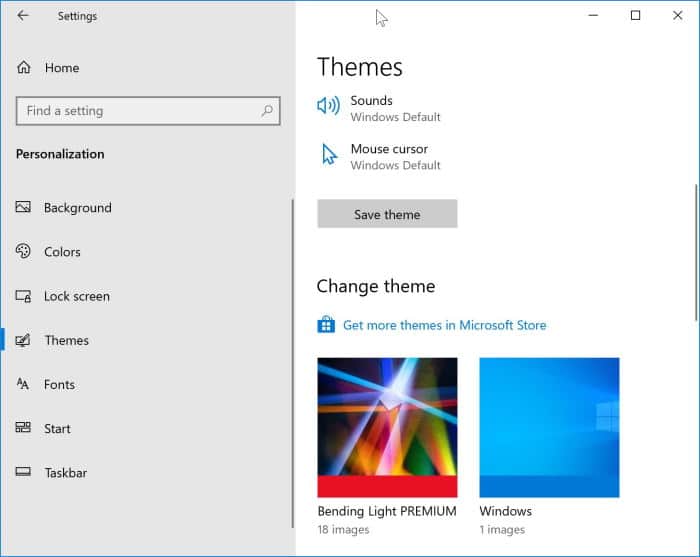Screen dimensions: 700x557
Task: Select the Lock screen icon
Action: coord(23,296)
